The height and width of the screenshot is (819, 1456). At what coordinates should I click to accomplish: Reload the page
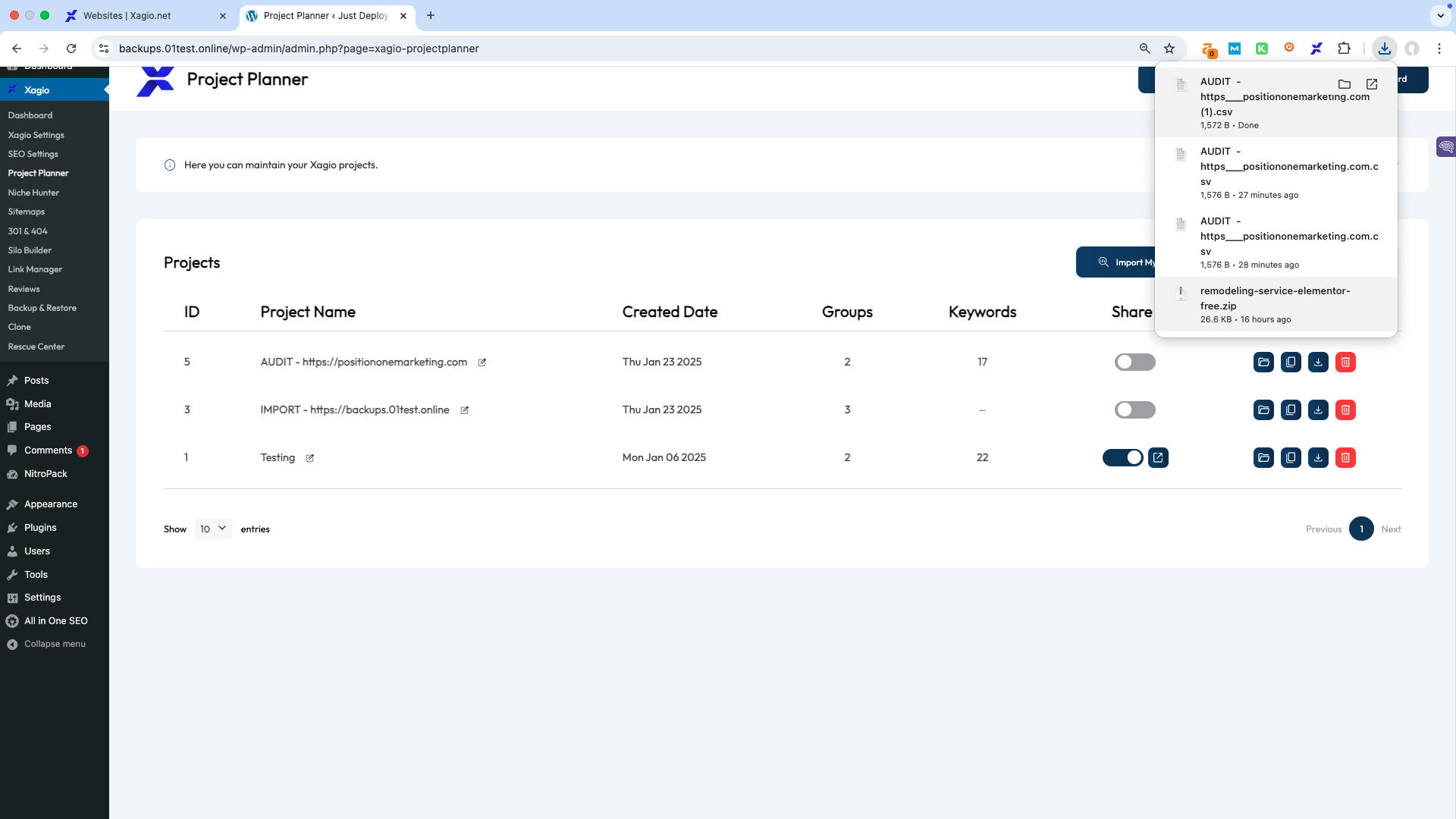[71, 49]
